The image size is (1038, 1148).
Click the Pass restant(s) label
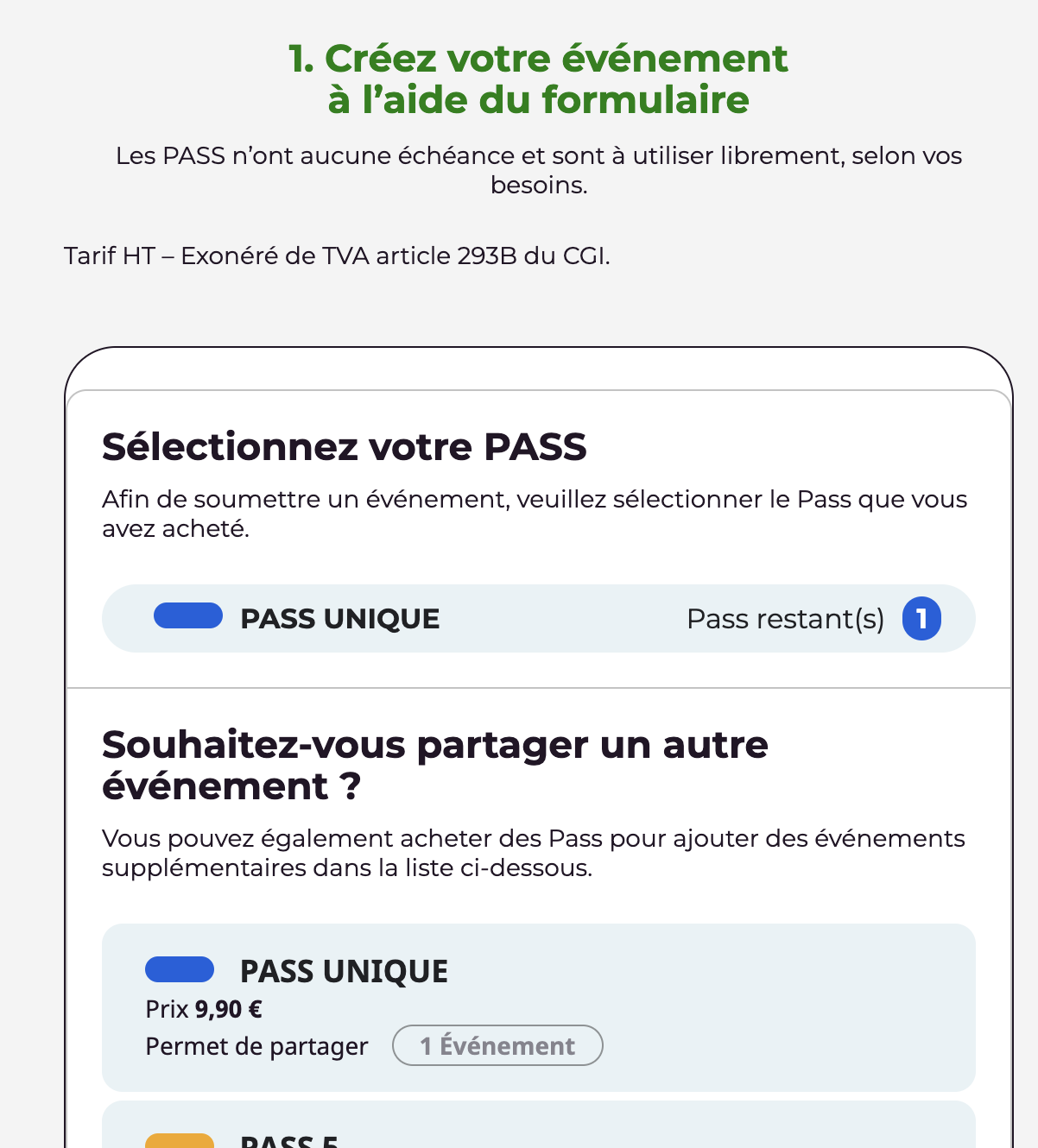[785, 619]
